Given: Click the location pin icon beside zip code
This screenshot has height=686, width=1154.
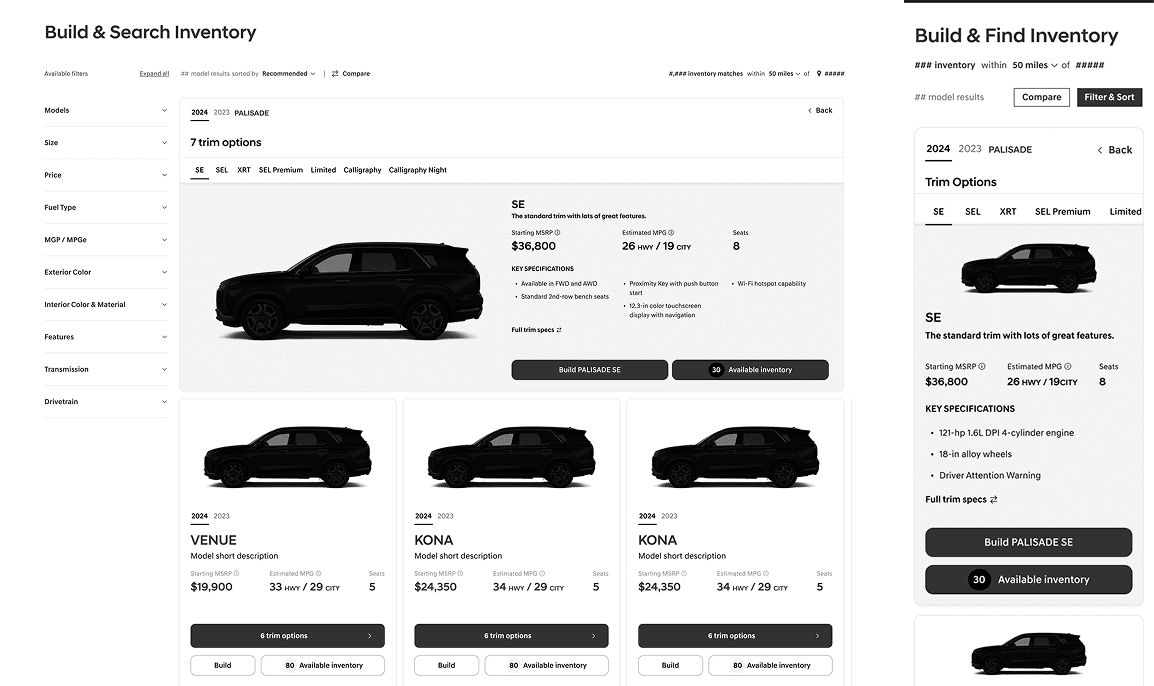Looking at the screenshot, I should click(818, 74).
